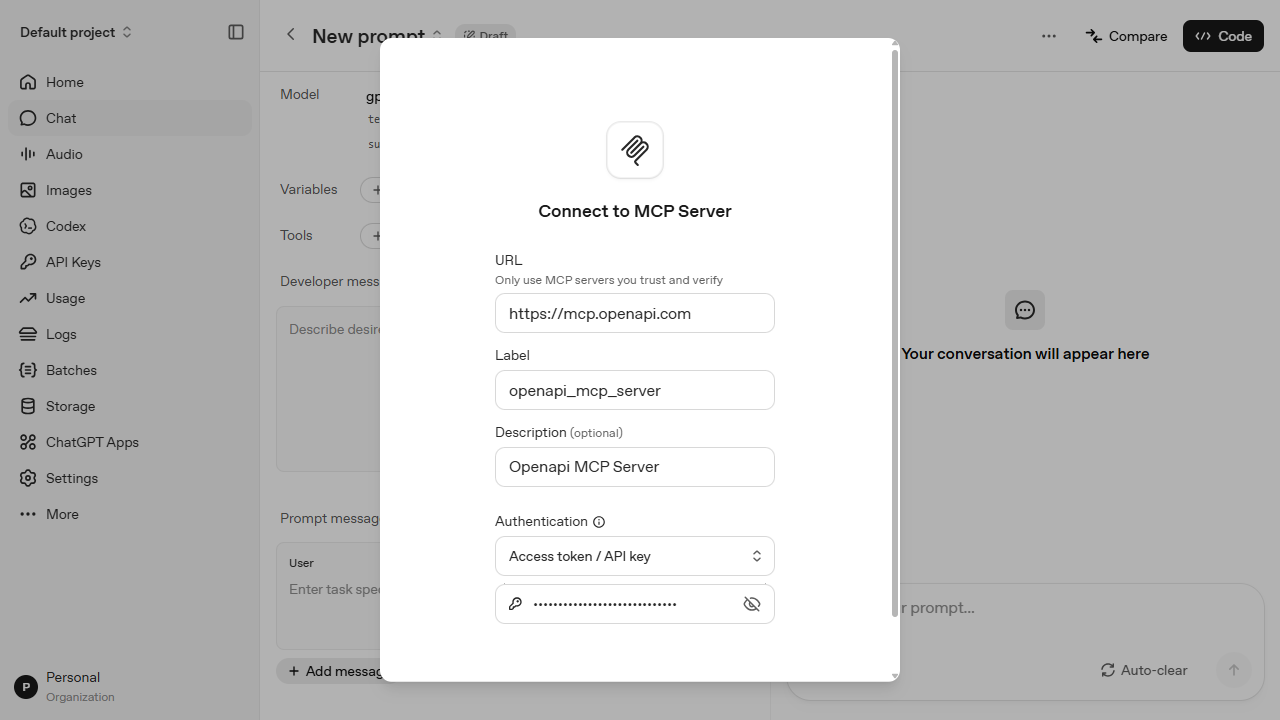
Task: Click the Home icon in sidebar
Action: (28, 82)
